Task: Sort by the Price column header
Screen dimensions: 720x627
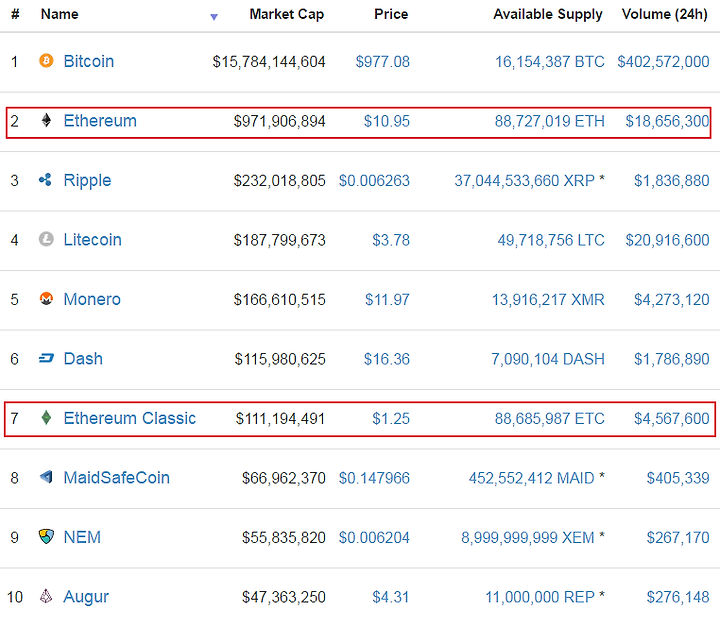Action: coord(391,14)
